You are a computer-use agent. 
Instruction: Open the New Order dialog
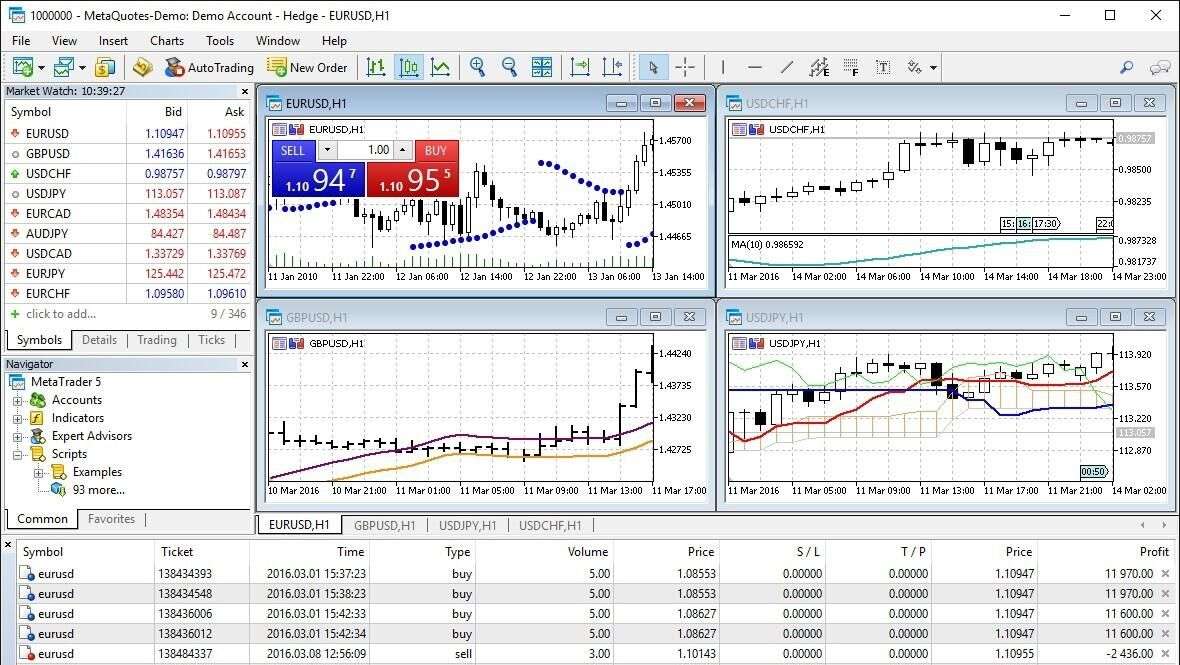(307, 68)
